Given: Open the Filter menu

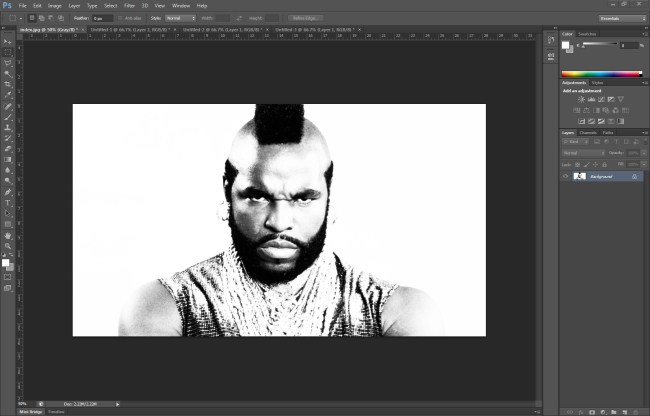Looking at the screenshot, I should [129, 5].
